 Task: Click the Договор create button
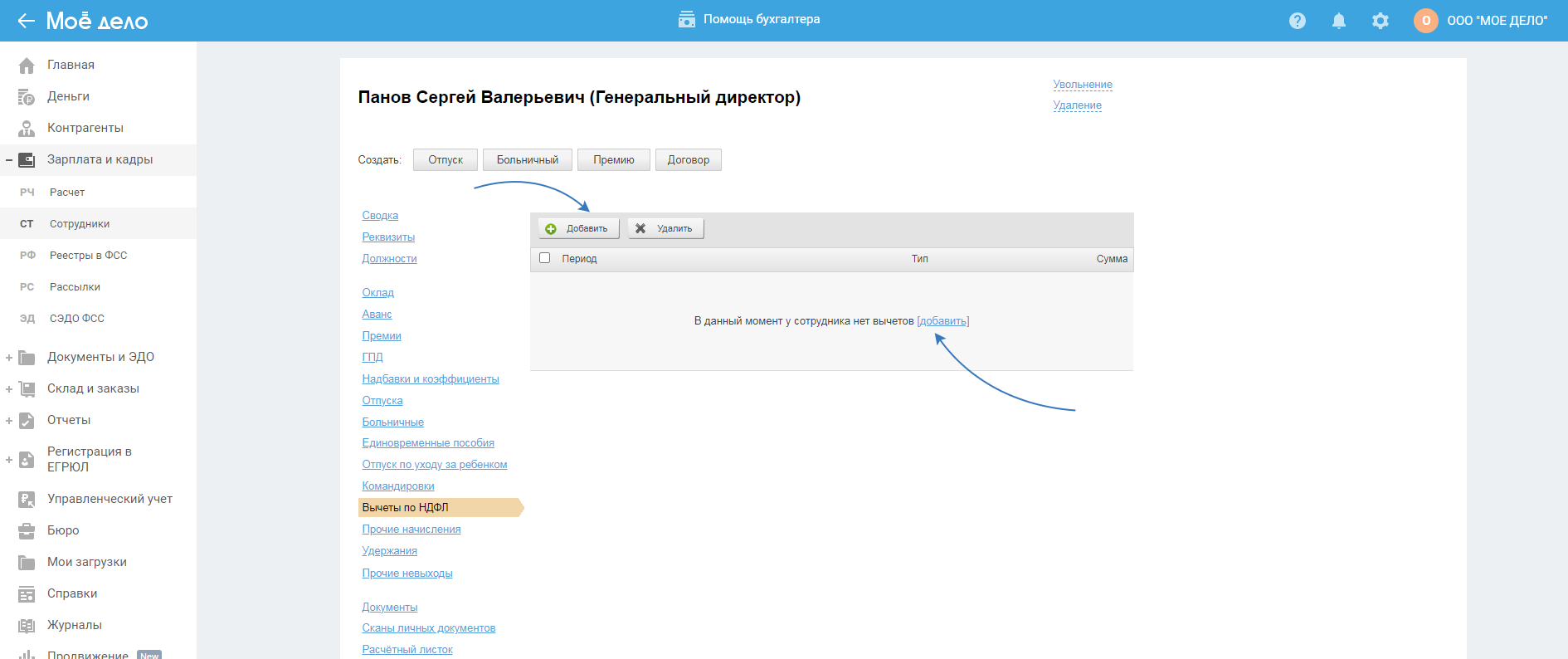[689, 159]
